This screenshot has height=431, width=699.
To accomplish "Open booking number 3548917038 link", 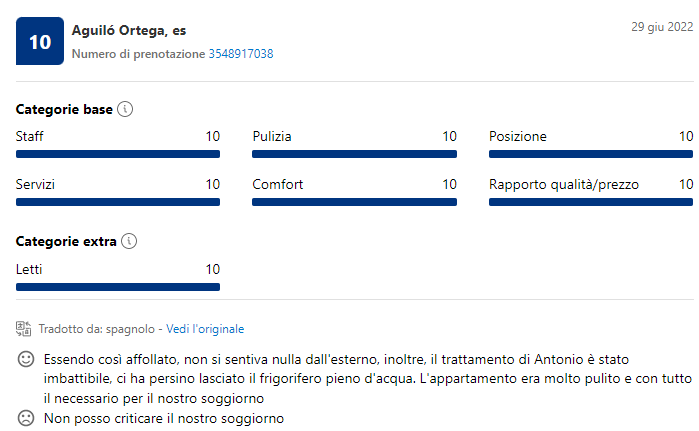I will pyautogui.click(x=241, y=53).
